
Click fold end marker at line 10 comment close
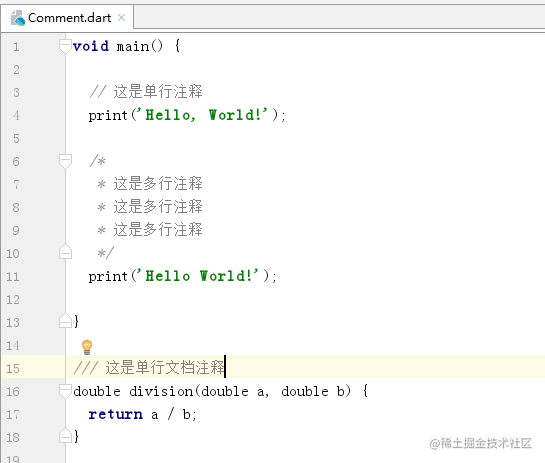tap(65, 252)
